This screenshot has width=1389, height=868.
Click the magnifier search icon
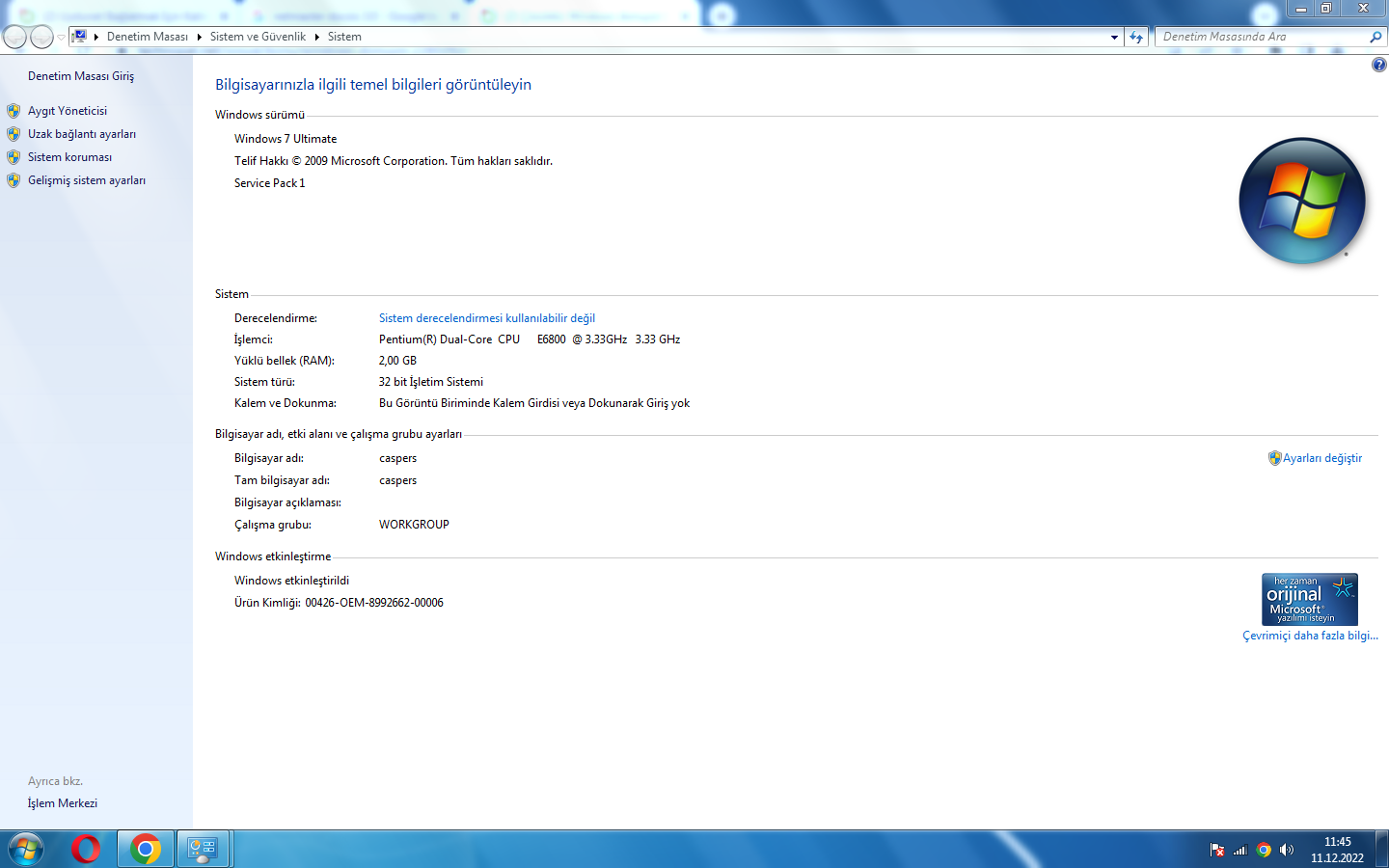[x=1375, y=37]
